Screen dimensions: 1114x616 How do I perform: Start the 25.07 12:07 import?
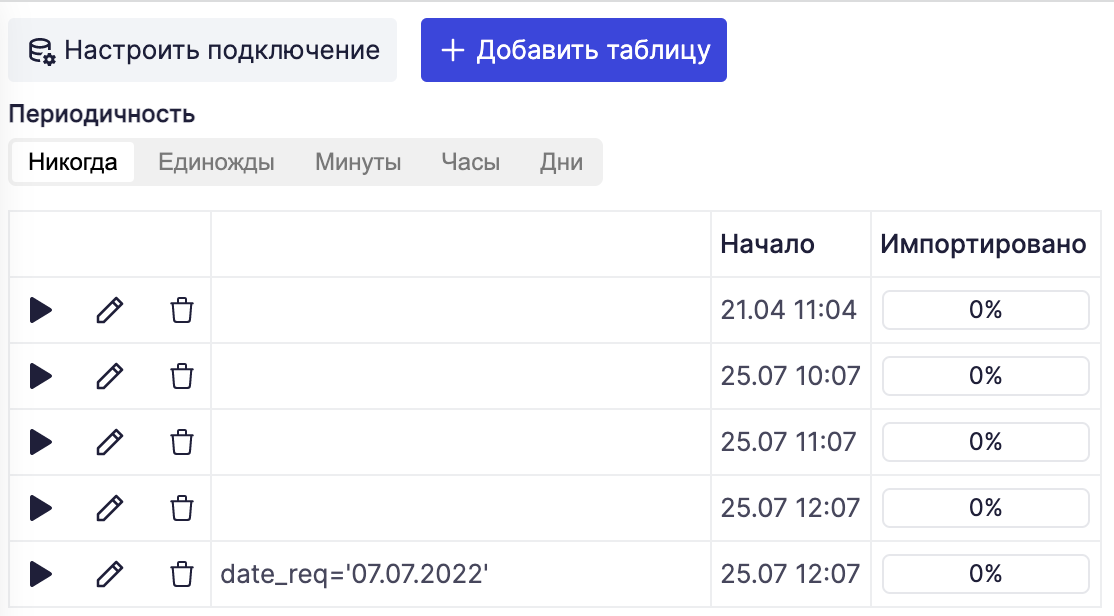click(41, 509)
